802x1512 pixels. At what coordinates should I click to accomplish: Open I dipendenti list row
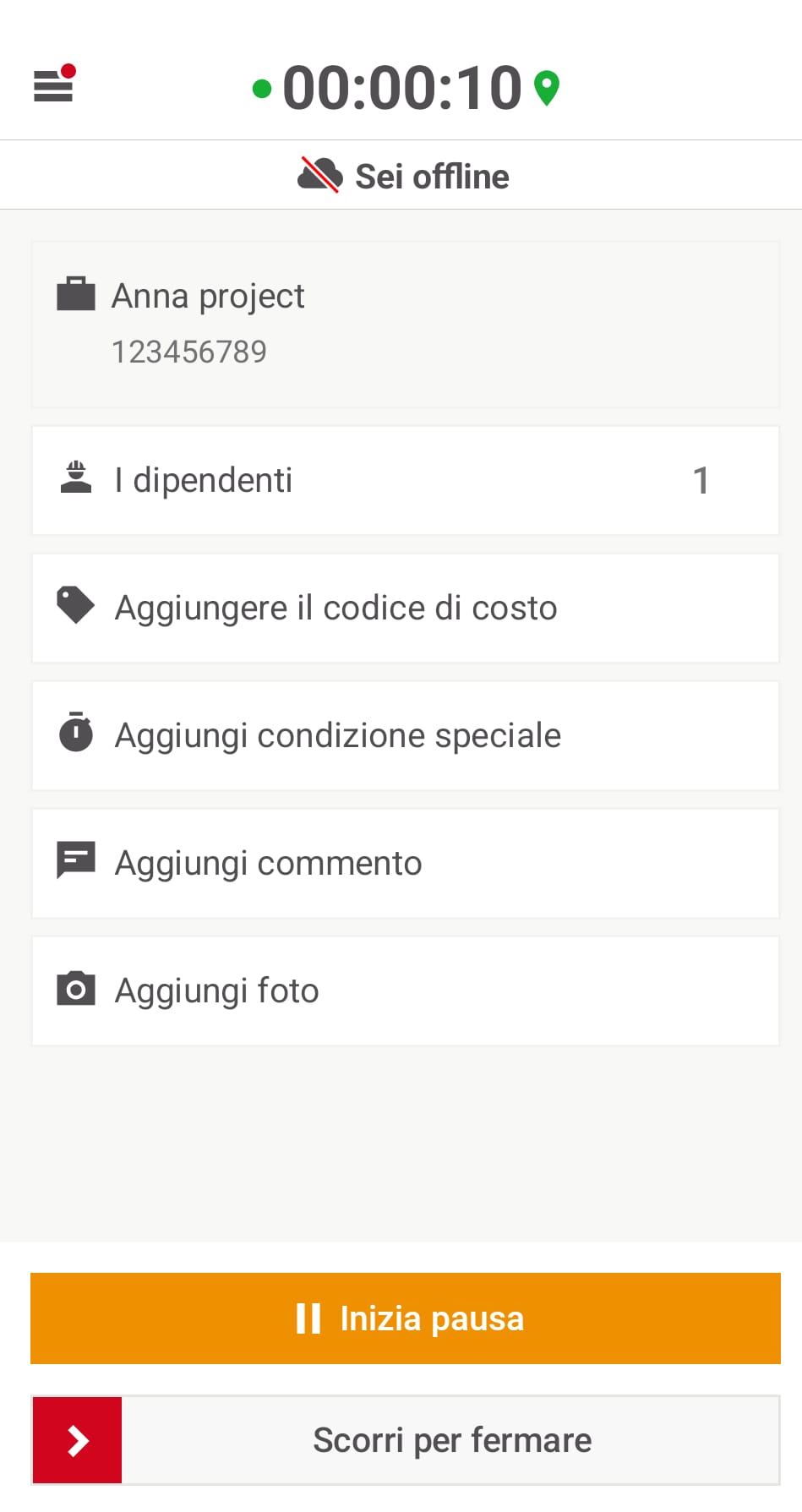[406, 480]
